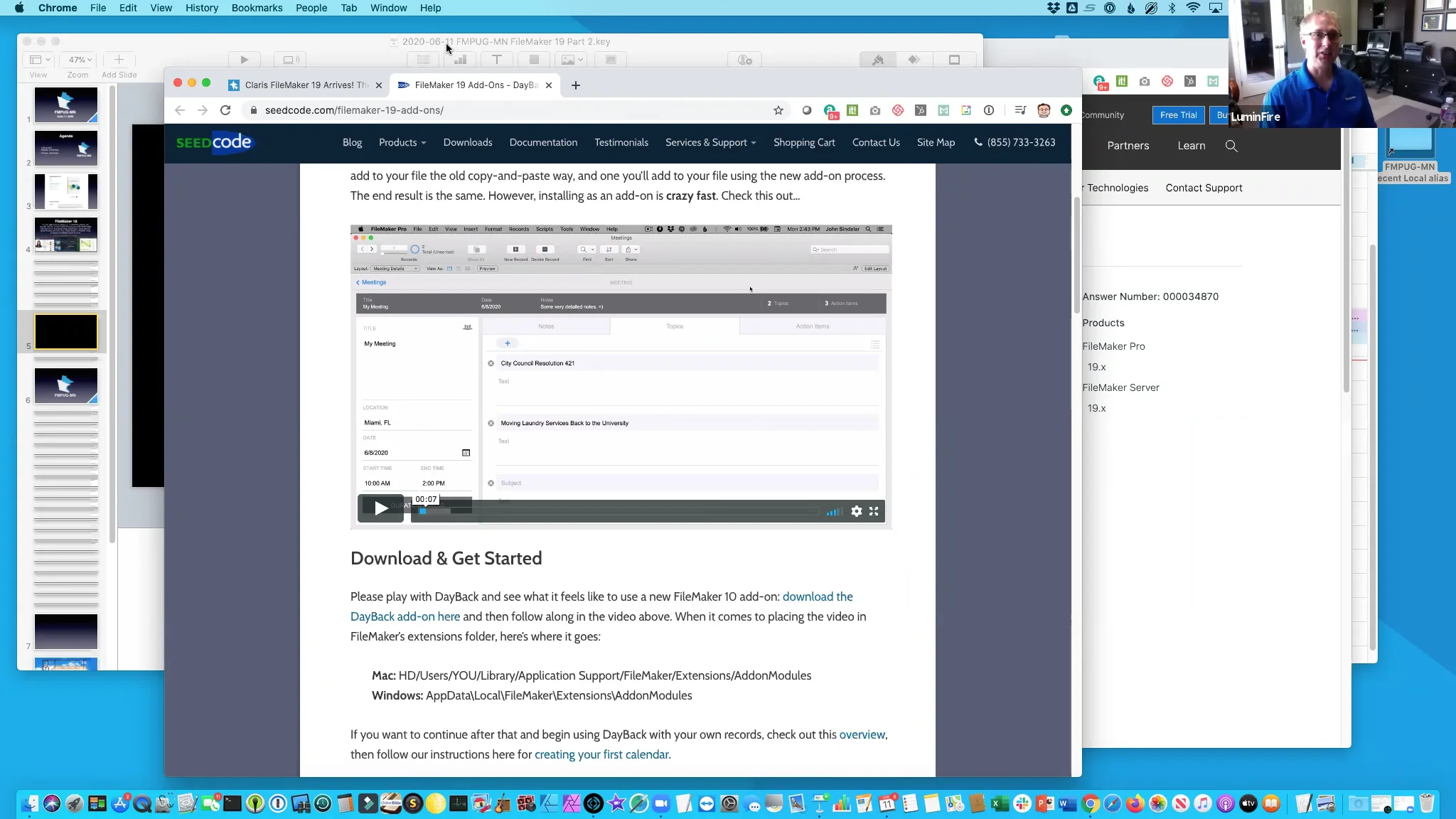Click Learn in the background window
The image size is (1456, 819).
pos(1191,146)
